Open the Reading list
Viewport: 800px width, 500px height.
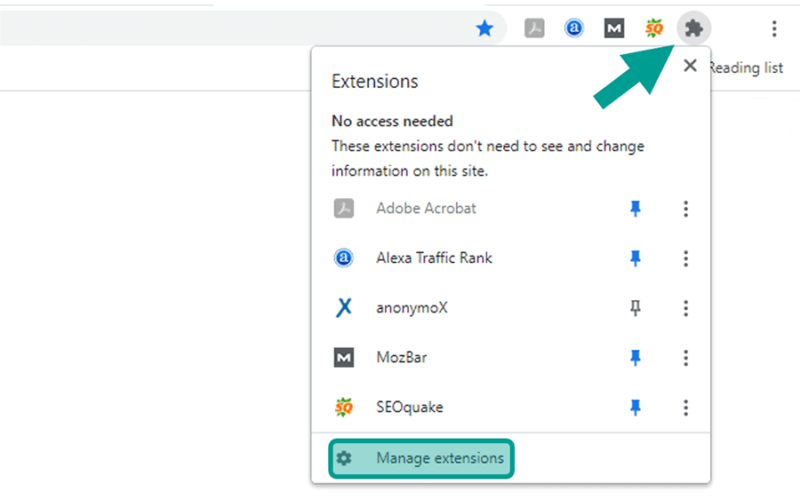[x=746, y=68]
